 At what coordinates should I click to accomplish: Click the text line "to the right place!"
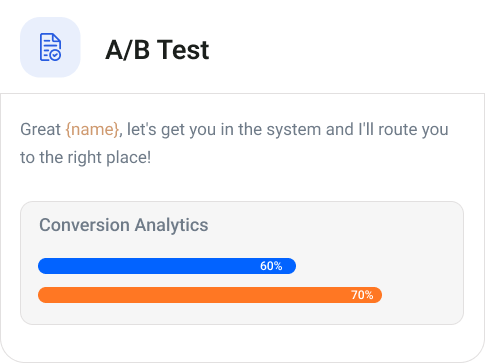86,157
